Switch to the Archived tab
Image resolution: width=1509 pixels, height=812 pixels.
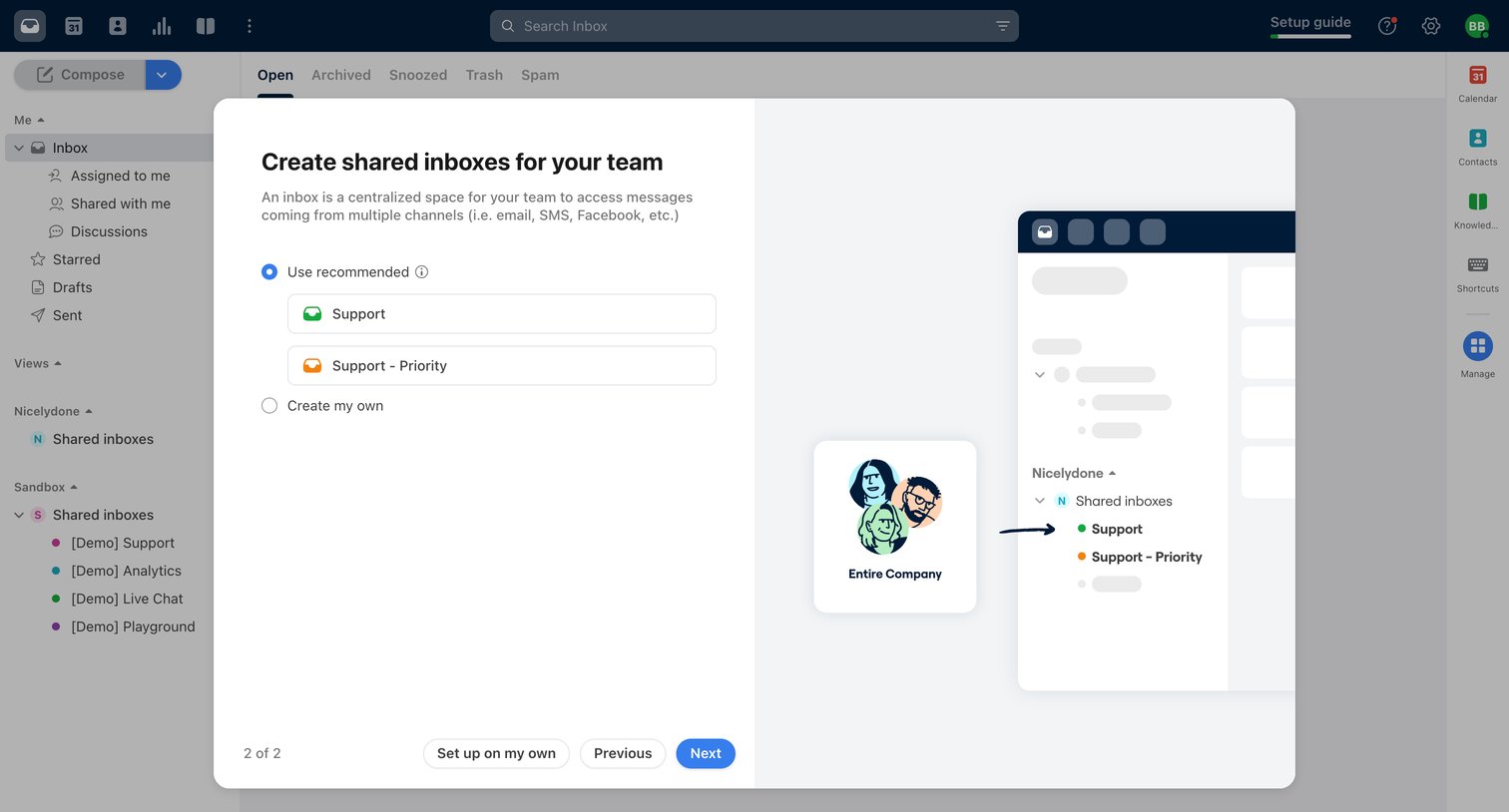[x=341, y=75]
